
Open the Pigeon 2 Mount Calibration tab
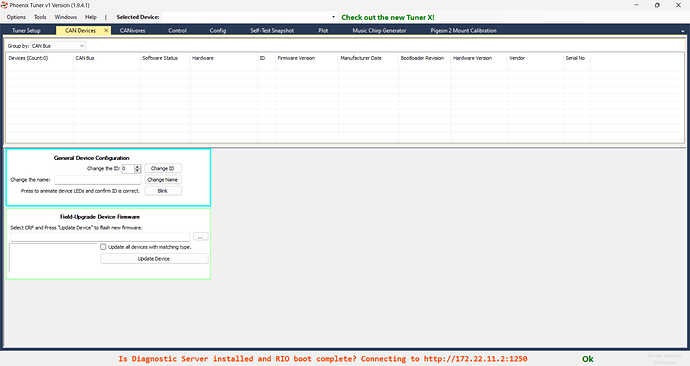(x=463, y=30)
